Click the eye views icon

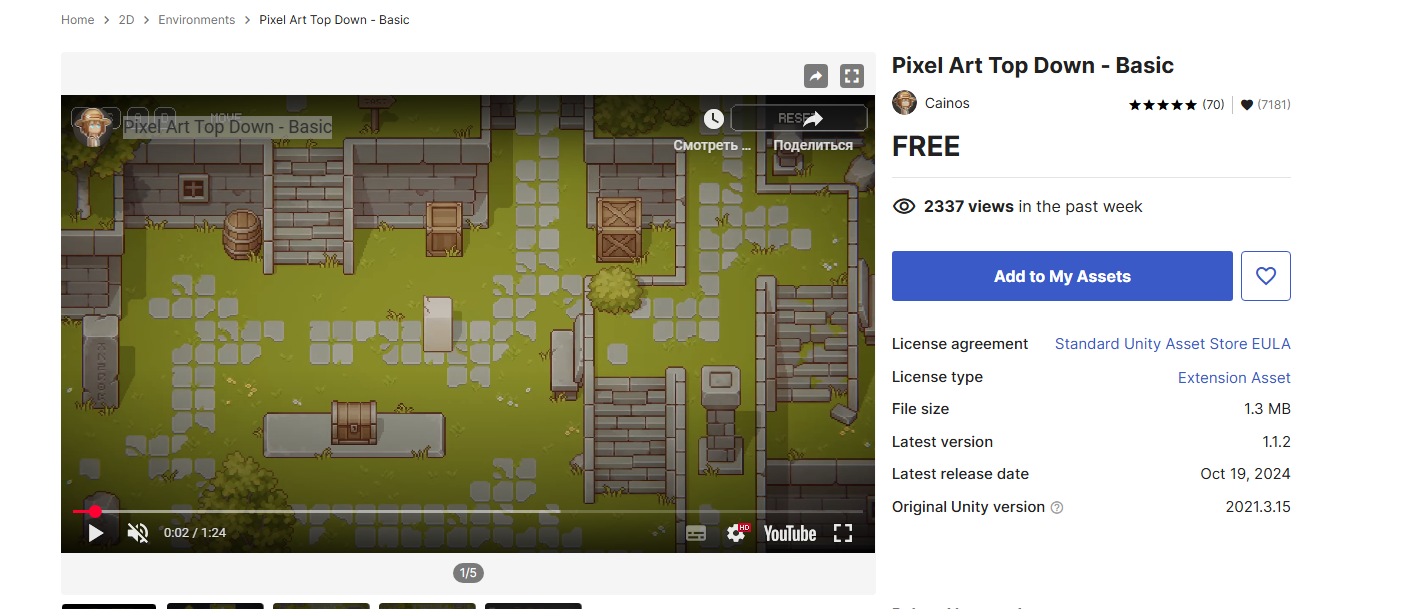coord(904,206)
